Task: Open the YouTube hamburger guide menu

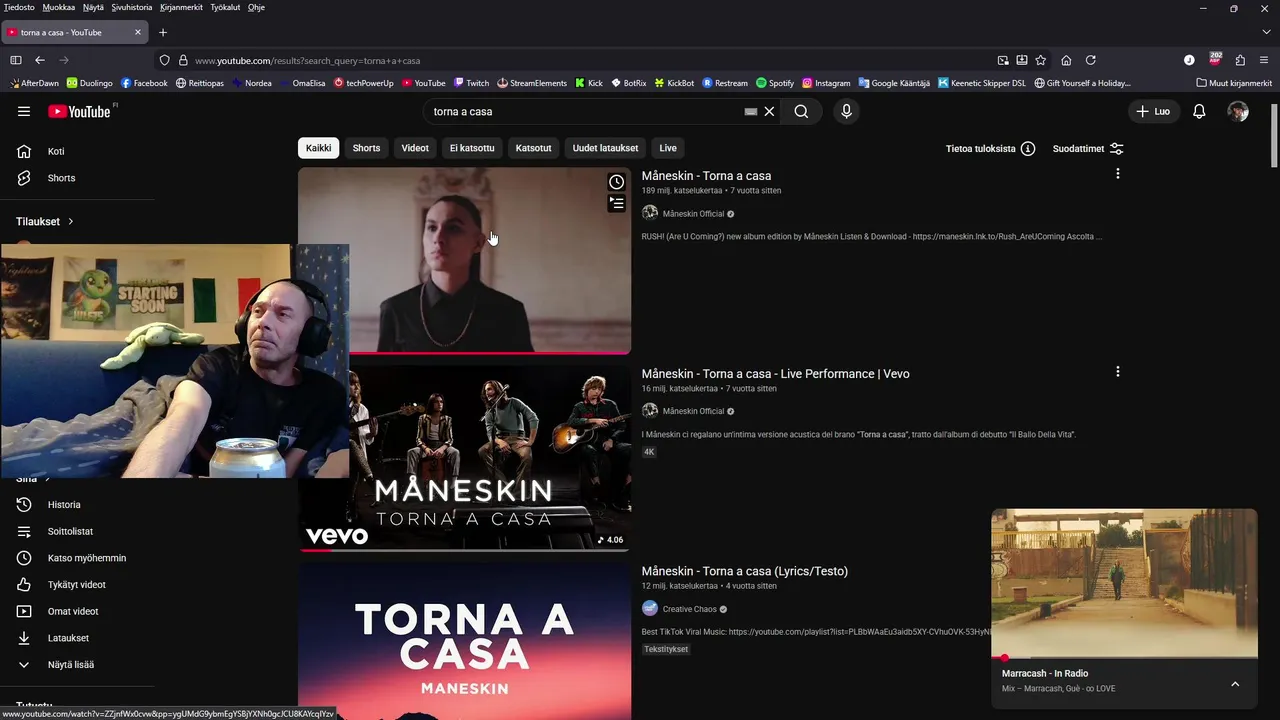Action: tap(24, 111)
